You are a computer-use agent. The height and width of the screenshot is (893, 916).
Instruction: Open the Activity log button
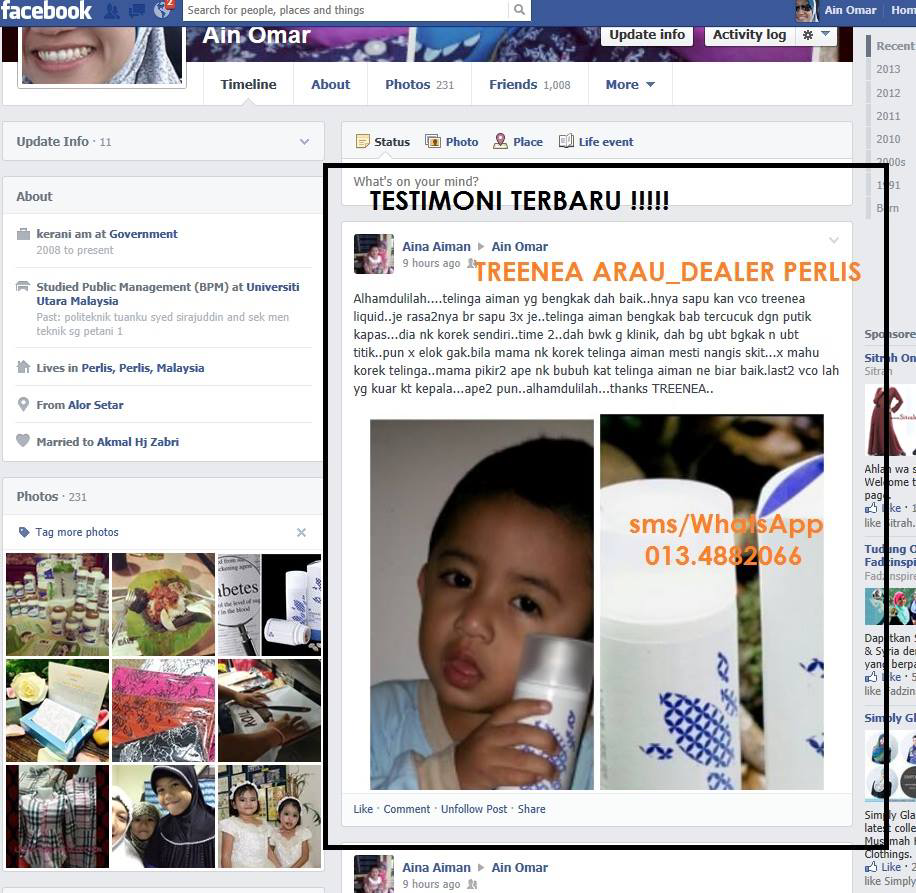[x=750, y=35]
